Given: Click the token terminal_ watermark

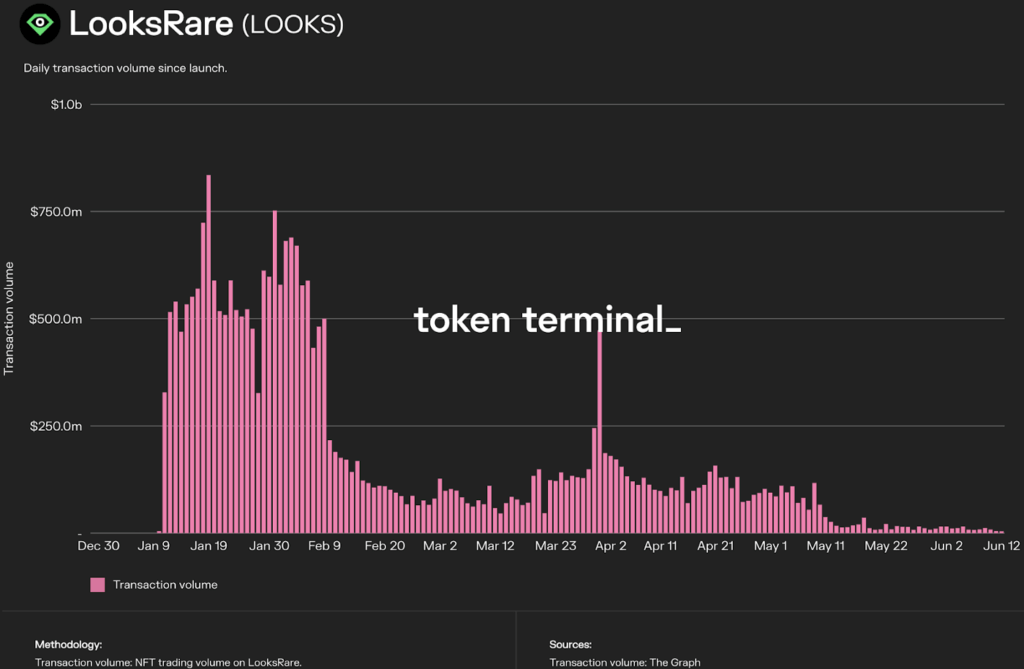Looking at the screenshot, I should click(x=547, y=321).
